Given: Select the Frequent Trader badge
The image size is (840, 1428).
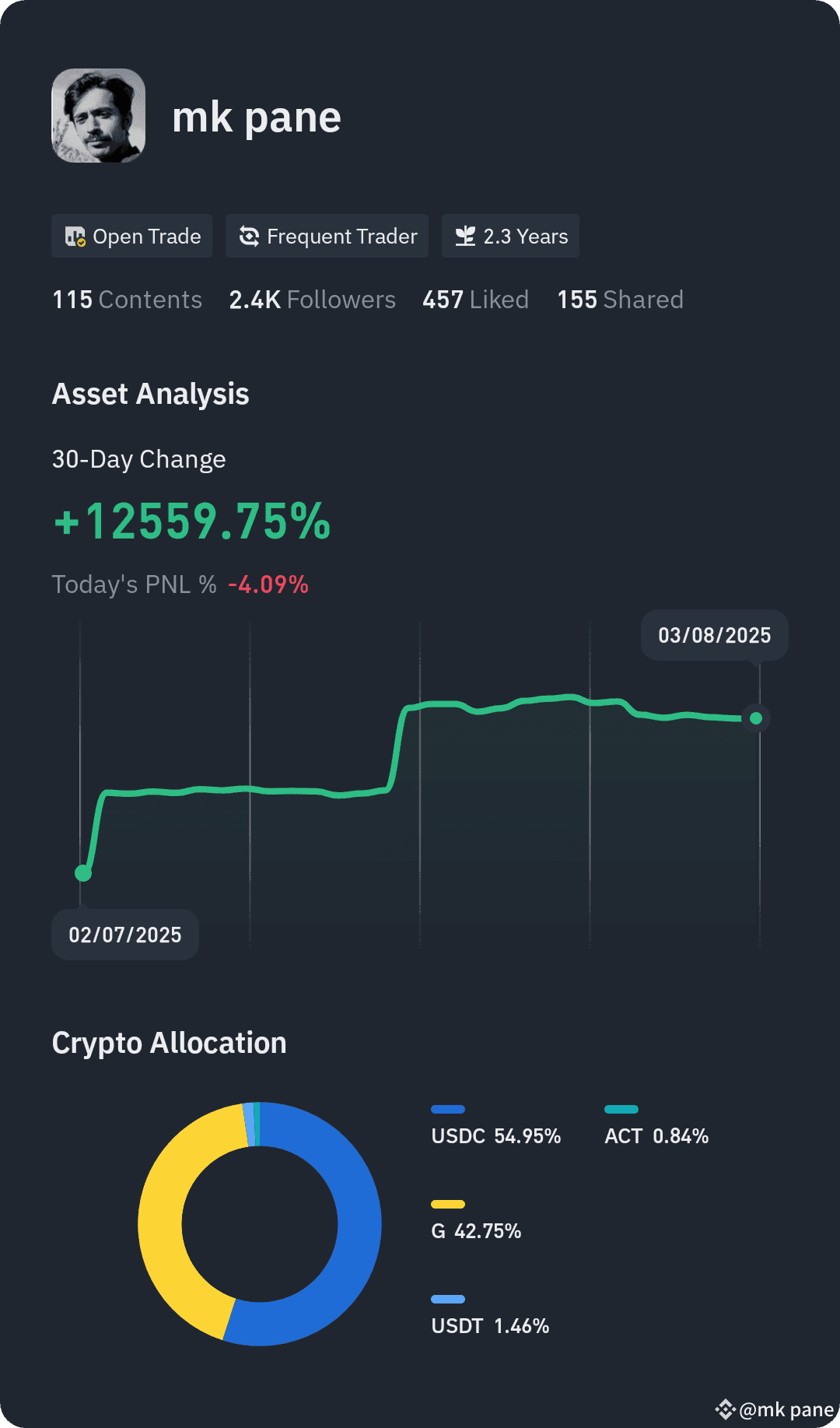Looking at the screenshot, I should point(327,236).
